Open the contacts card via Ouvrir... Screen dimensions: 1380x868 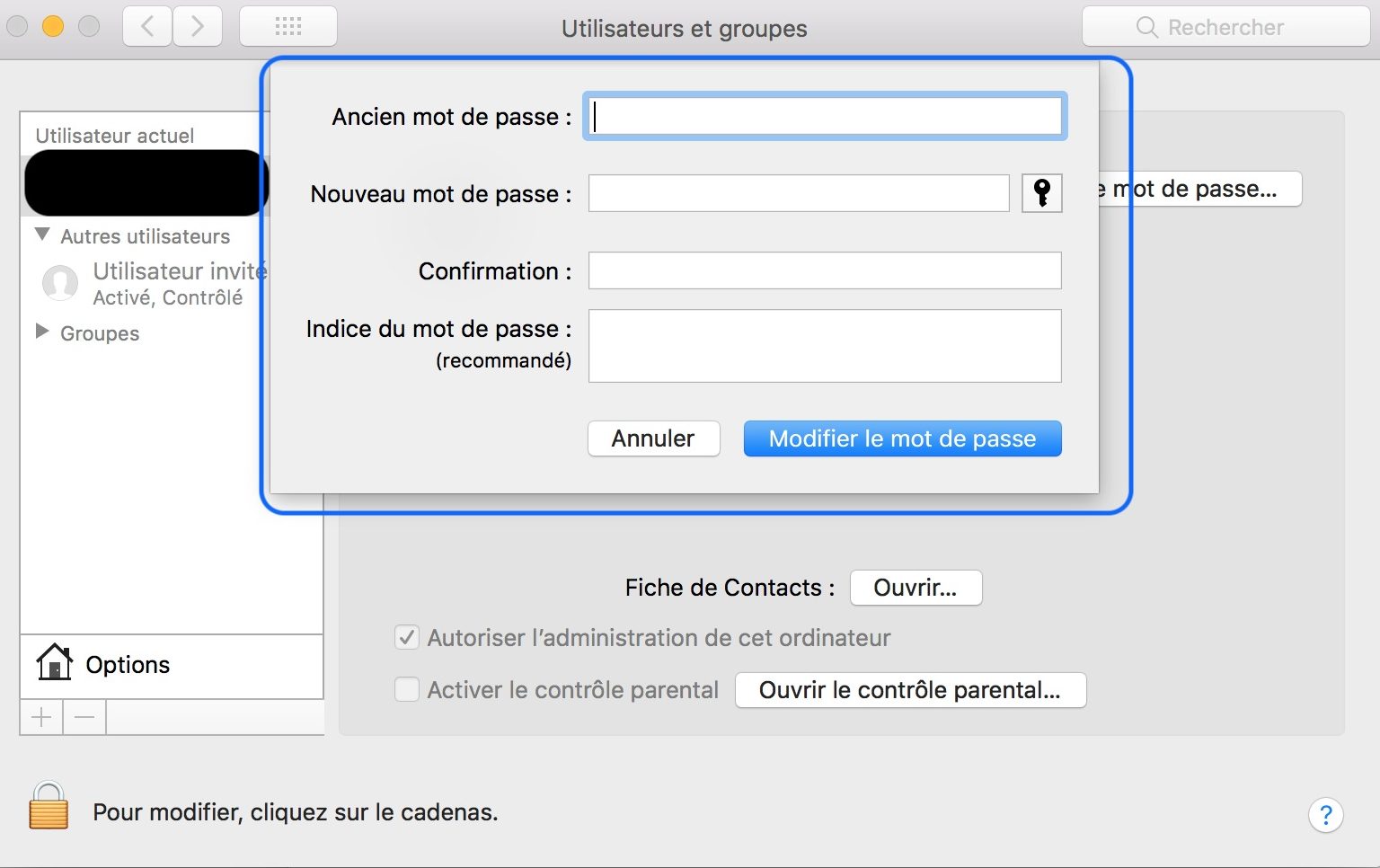coord(916,588)
